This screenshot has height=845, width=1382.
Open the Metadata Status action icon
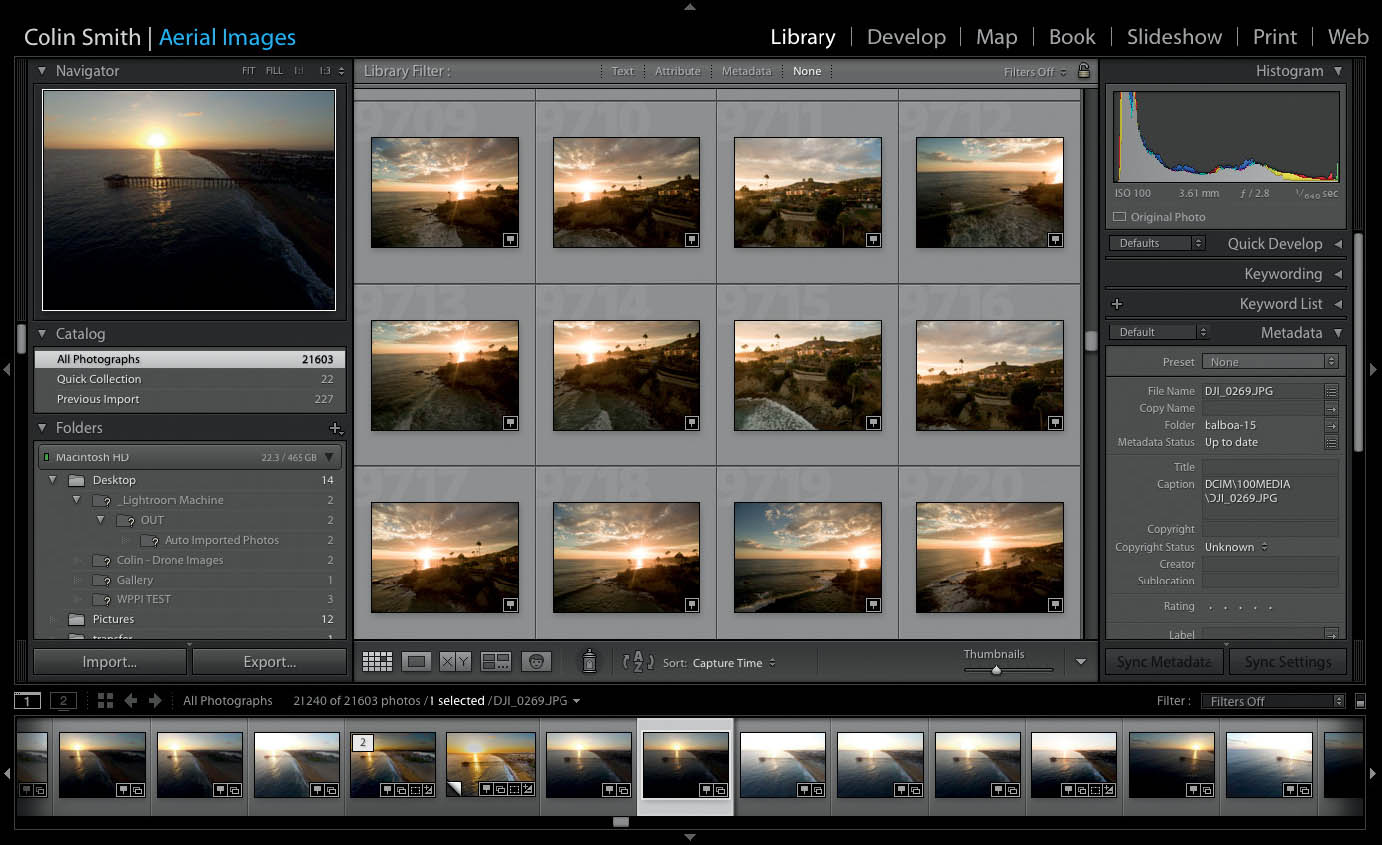coord(1331,442)
